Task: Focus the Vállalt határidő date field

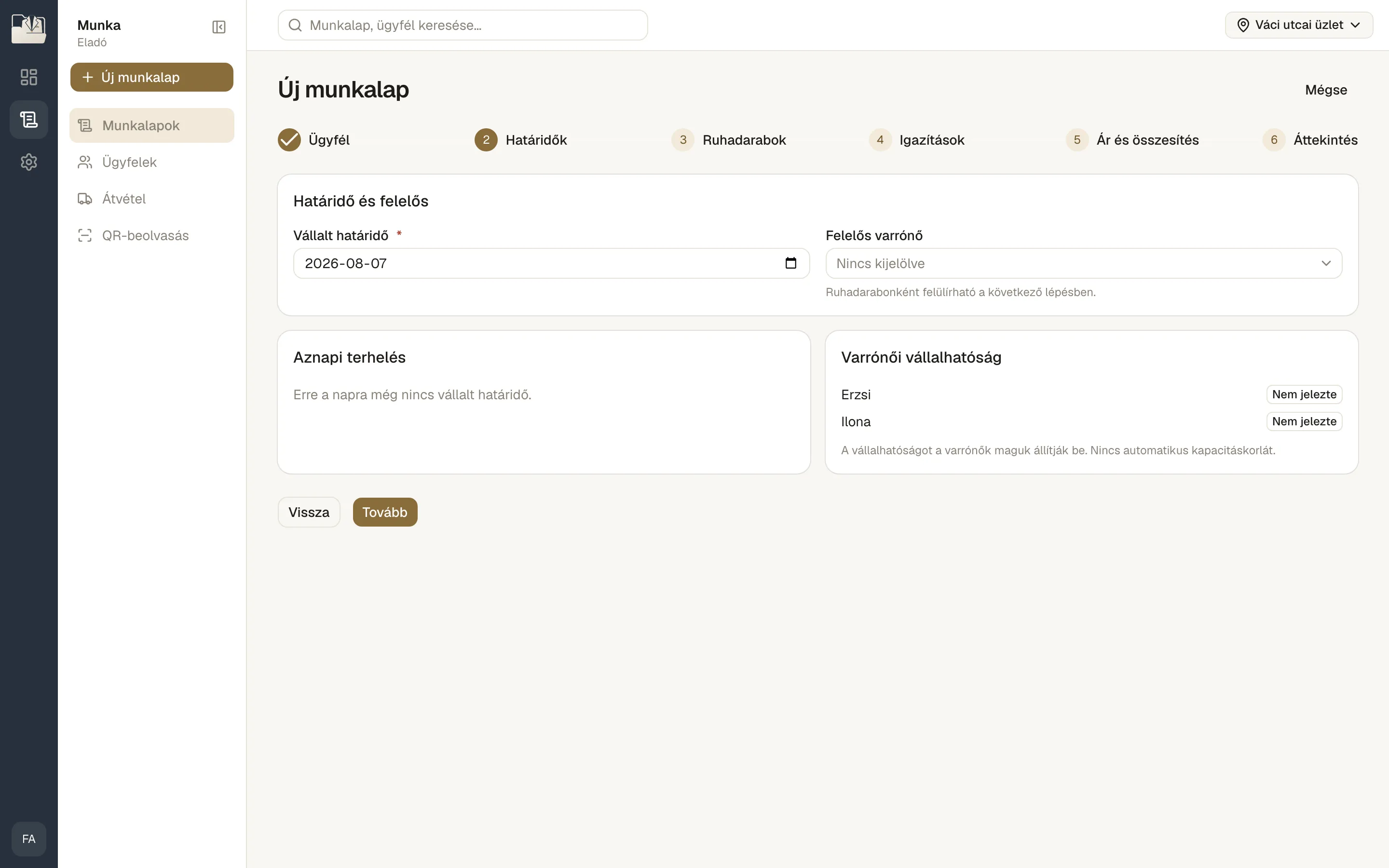Action: click(551, 263)
